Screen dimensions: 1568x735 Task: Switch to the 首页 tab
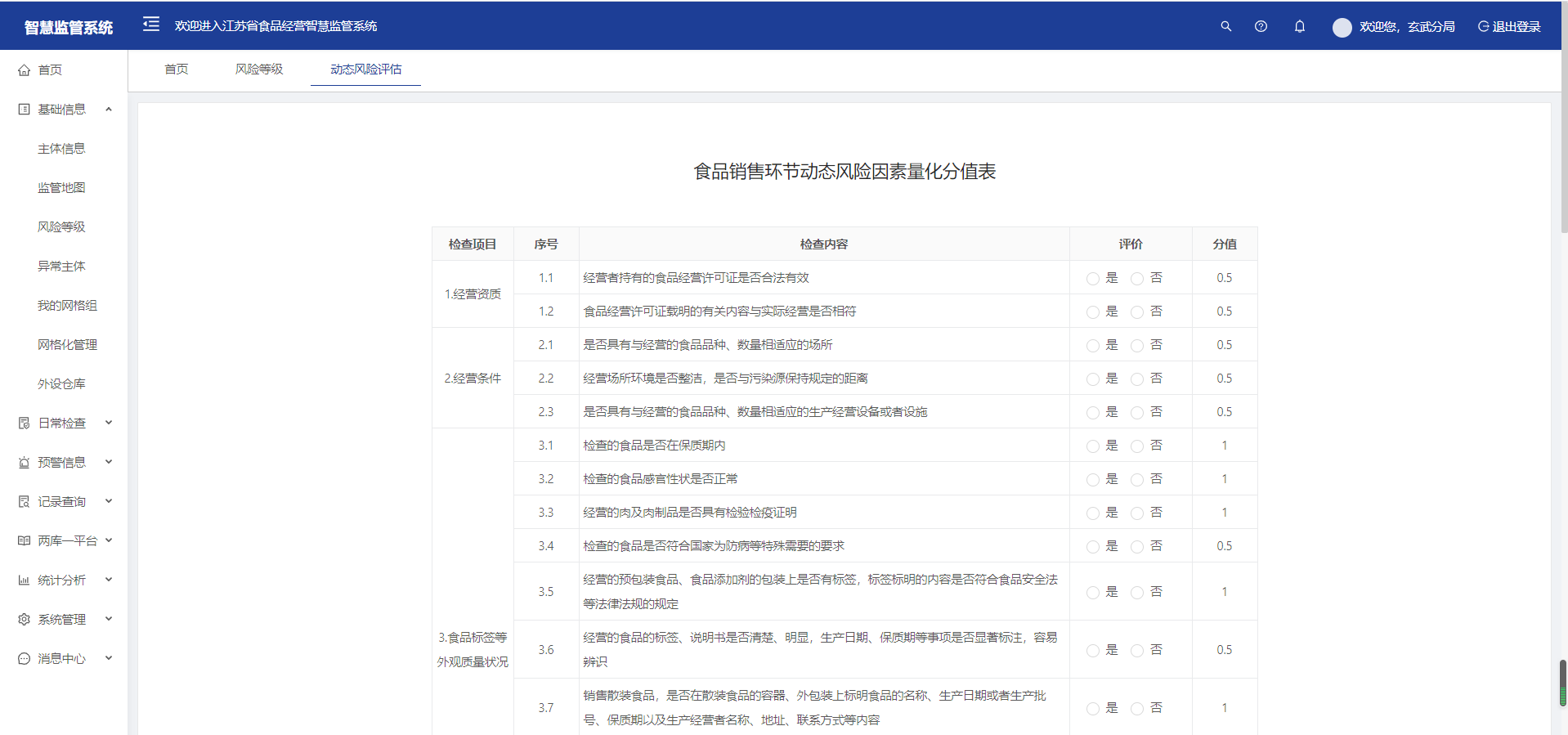[x=176, y=69]
